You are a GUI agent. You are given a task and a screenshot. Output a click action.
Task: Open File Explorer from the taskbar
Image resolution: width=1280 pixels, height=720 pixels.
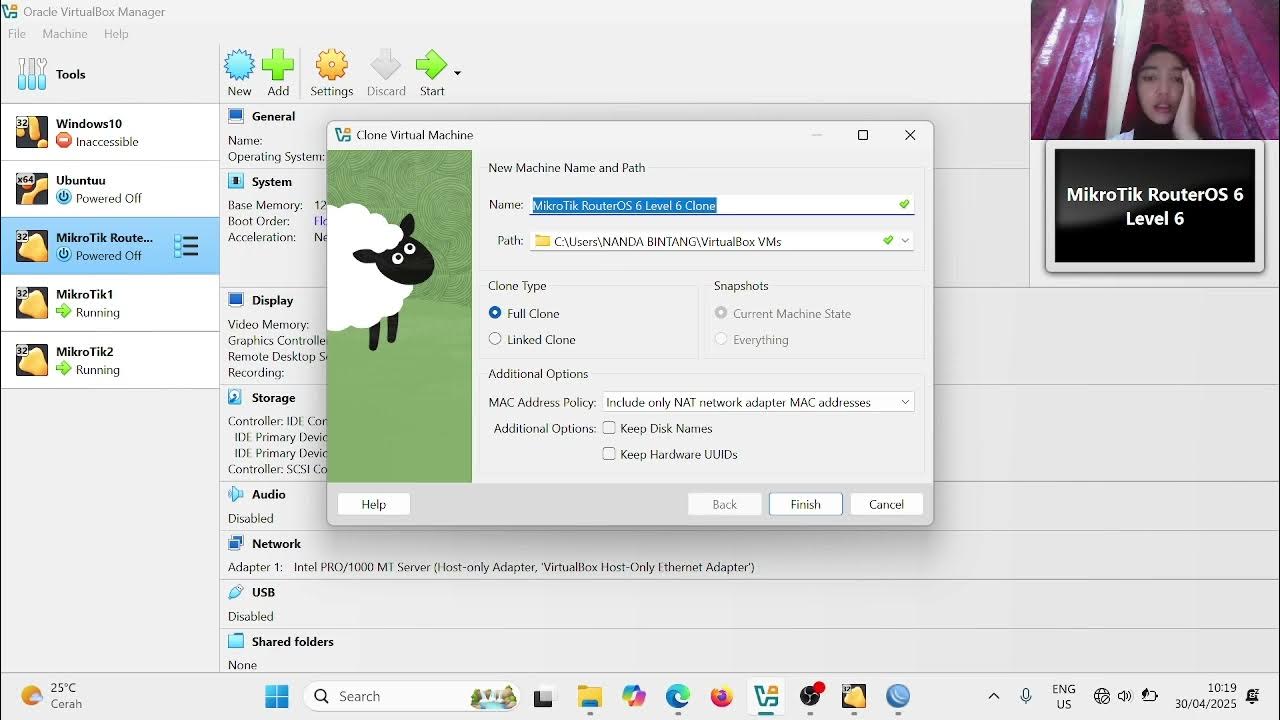(x=590, y=696)
